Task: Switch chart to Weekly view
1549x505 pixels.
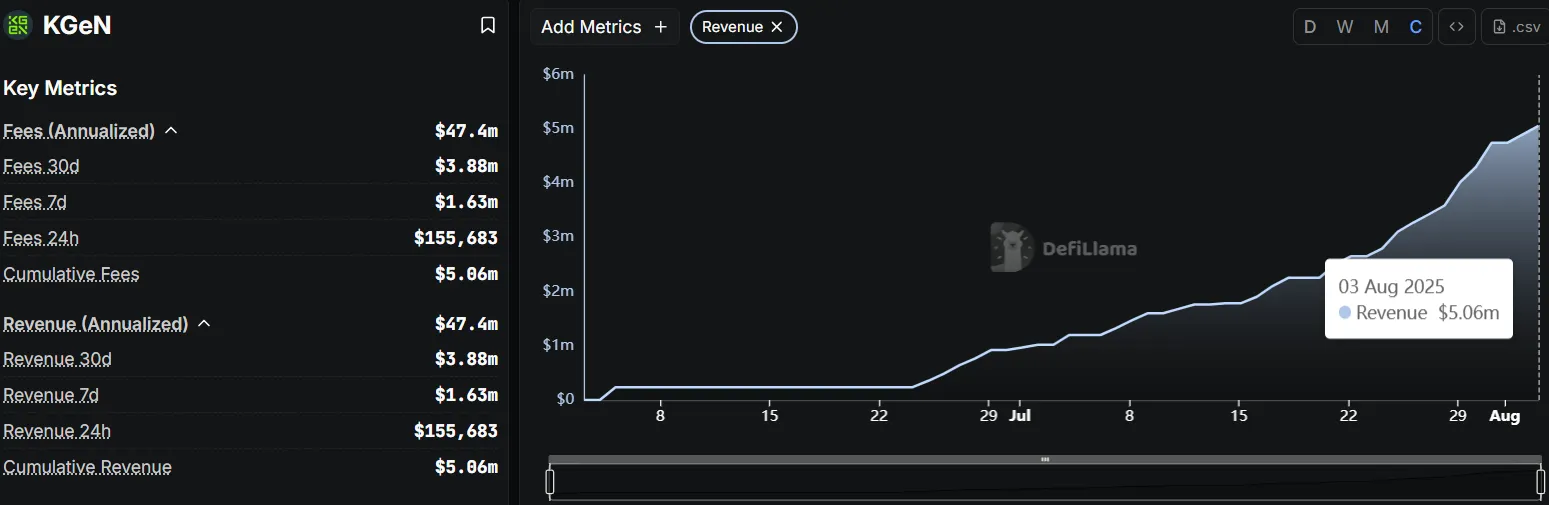Action: 1345,27
